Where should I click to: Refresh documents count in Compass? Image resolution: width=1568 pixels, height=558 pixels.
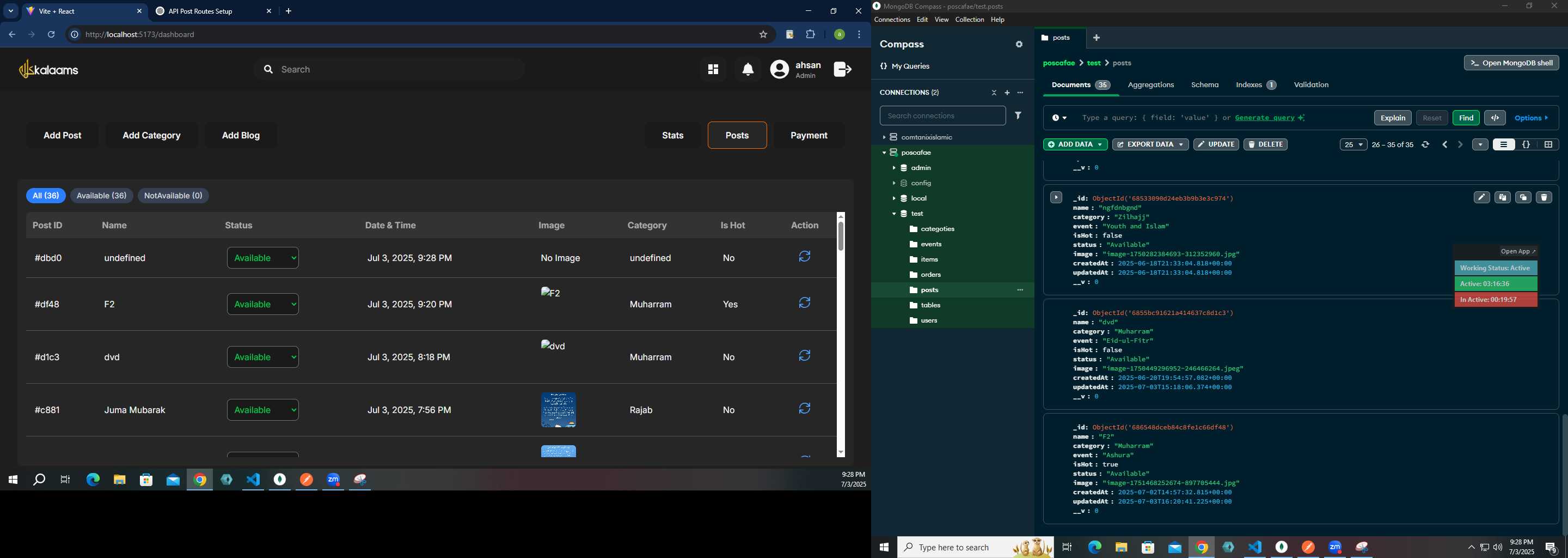(x=1425, y=144)
